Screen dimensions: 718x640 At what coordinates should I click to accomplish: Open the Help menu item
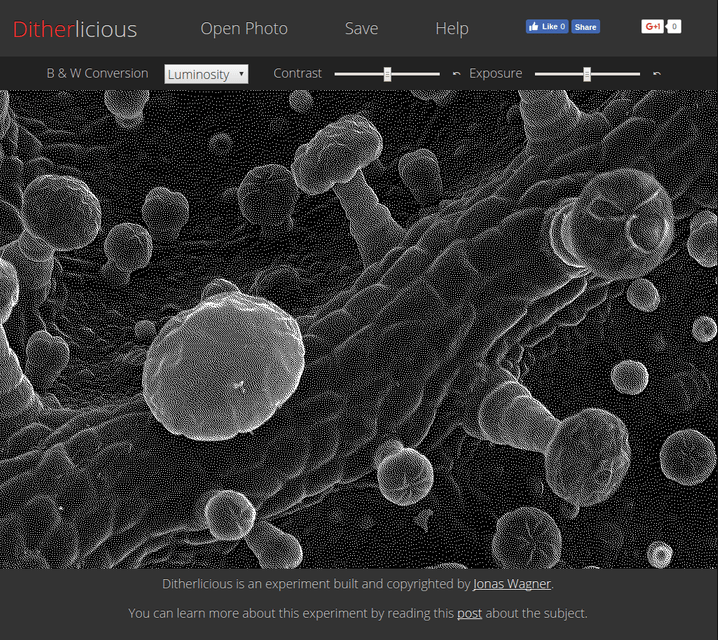tap(452, 29)
